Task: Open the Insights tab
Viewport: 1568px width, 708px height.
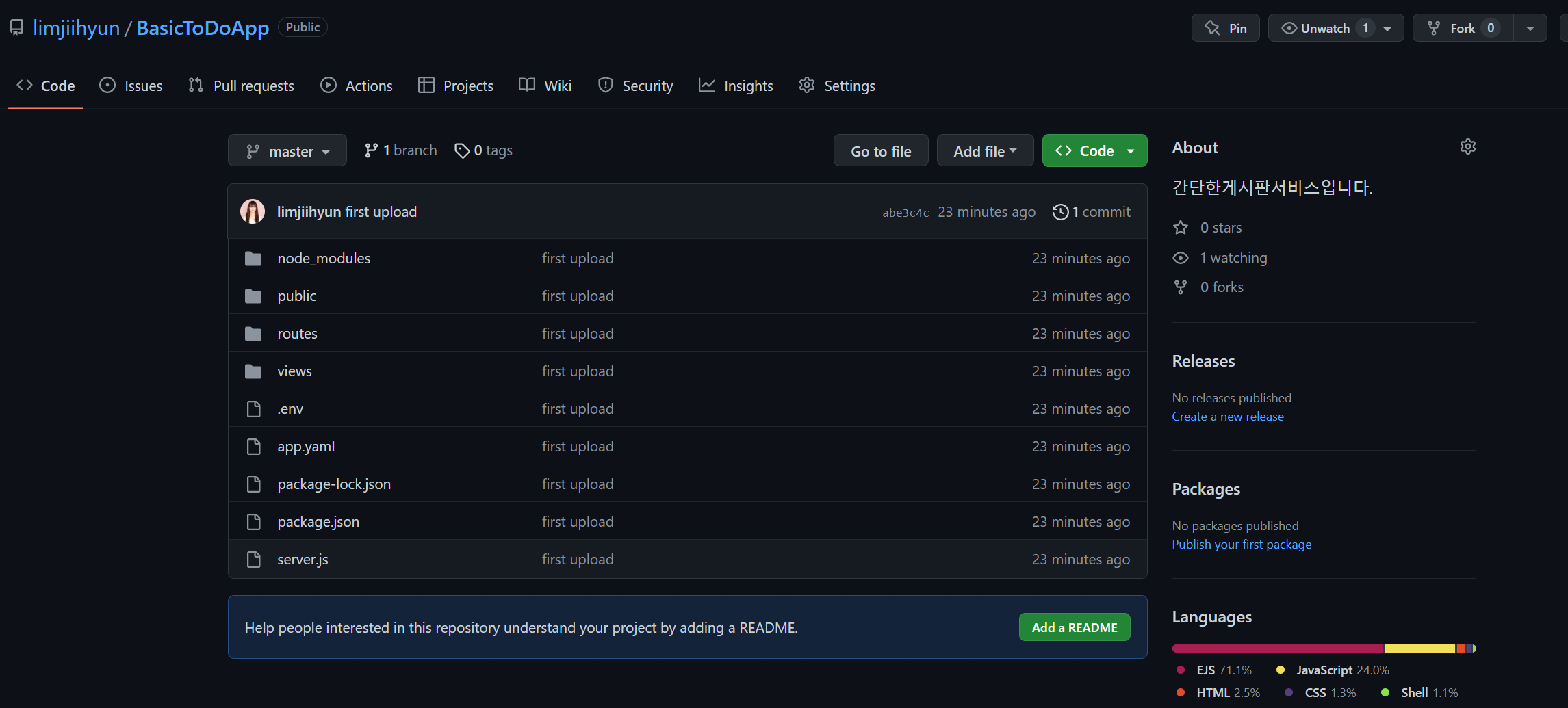Action: pos(736,86)
